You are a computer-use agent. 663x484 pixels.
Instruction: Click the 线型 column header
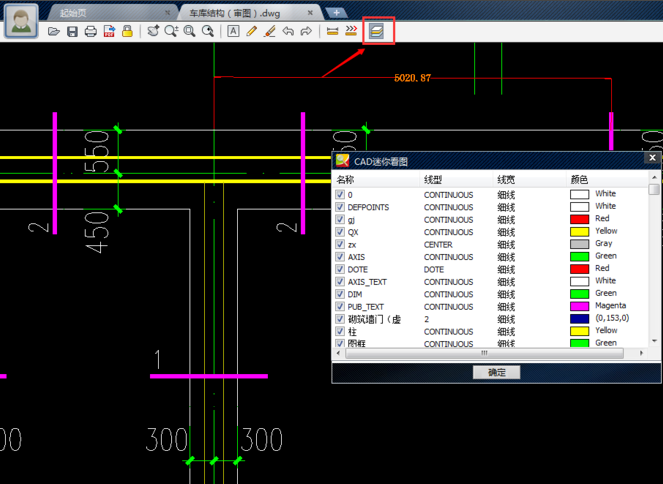tap(433, 179)
